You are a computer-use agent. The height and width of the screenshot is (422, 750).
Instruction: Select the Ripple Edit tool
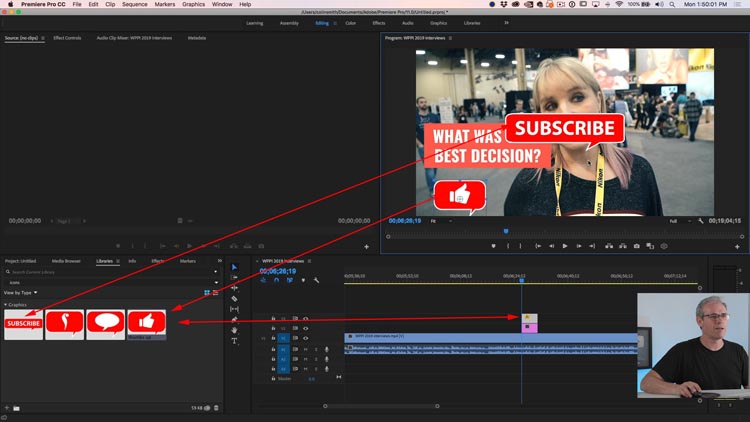click(234, 288)
